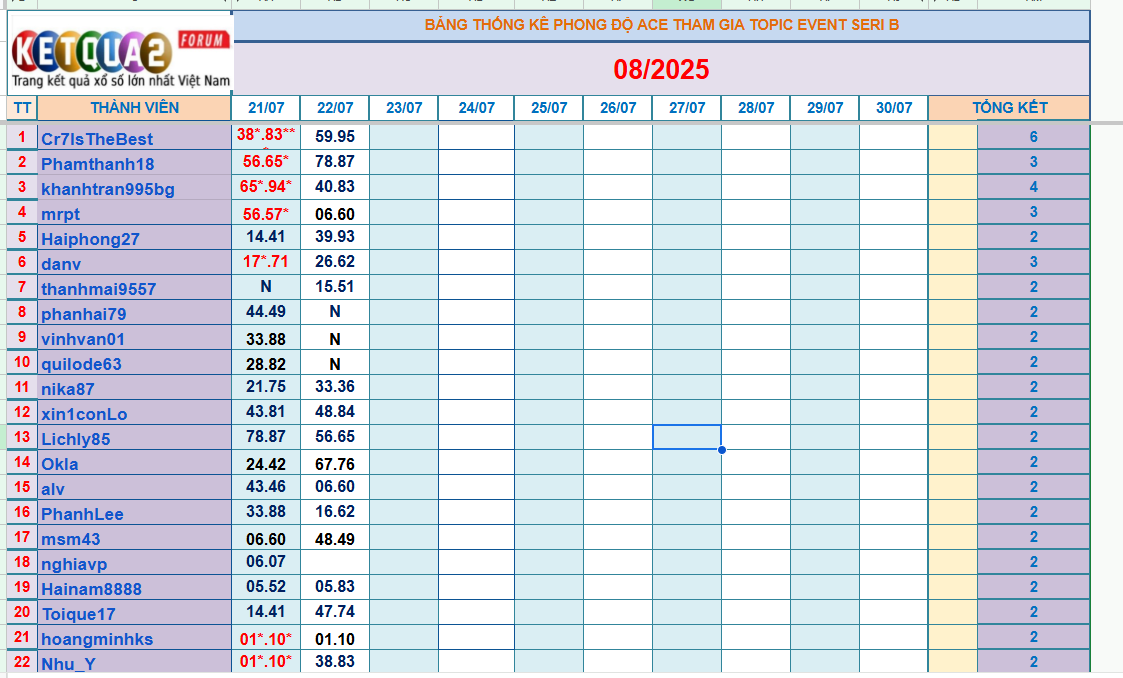The width and height of the screenshot is (1123, 678).
Task: Select member cell 'nghiavp'
Action: [135, 563]
